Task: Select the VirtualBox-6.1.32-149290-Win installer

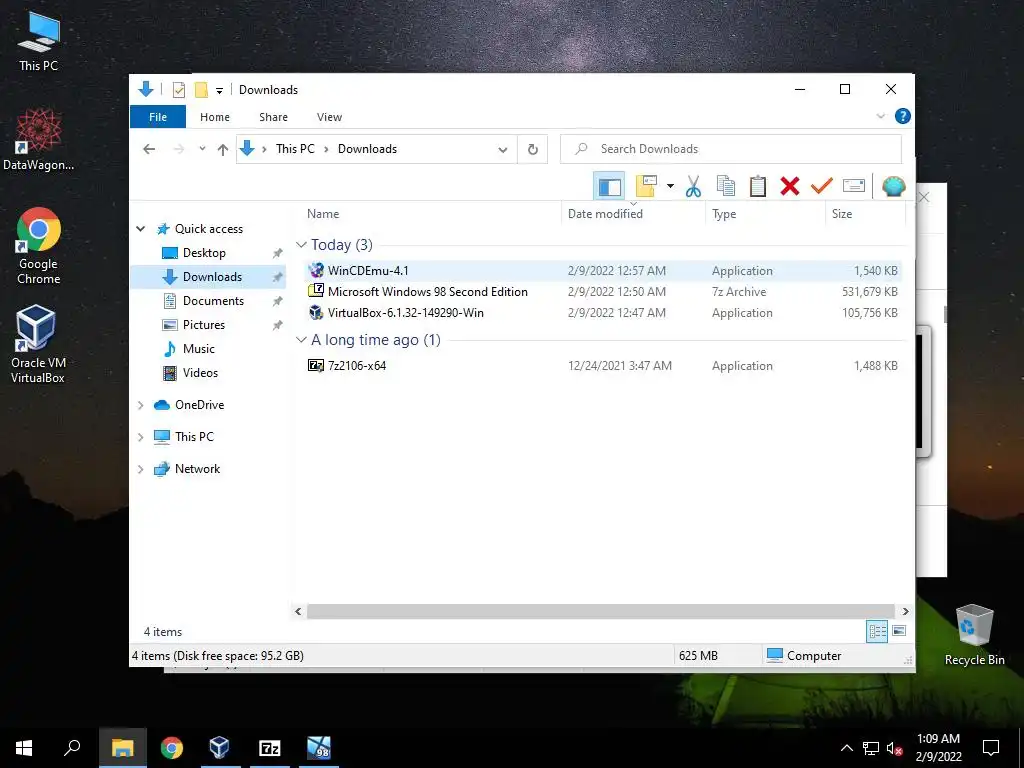Action: click(603, 313)
